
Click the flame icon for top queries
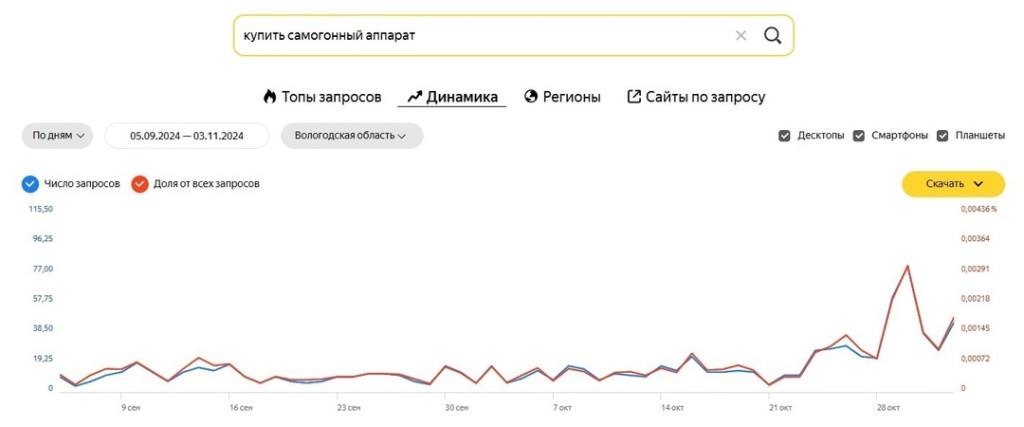click(270, 97)
